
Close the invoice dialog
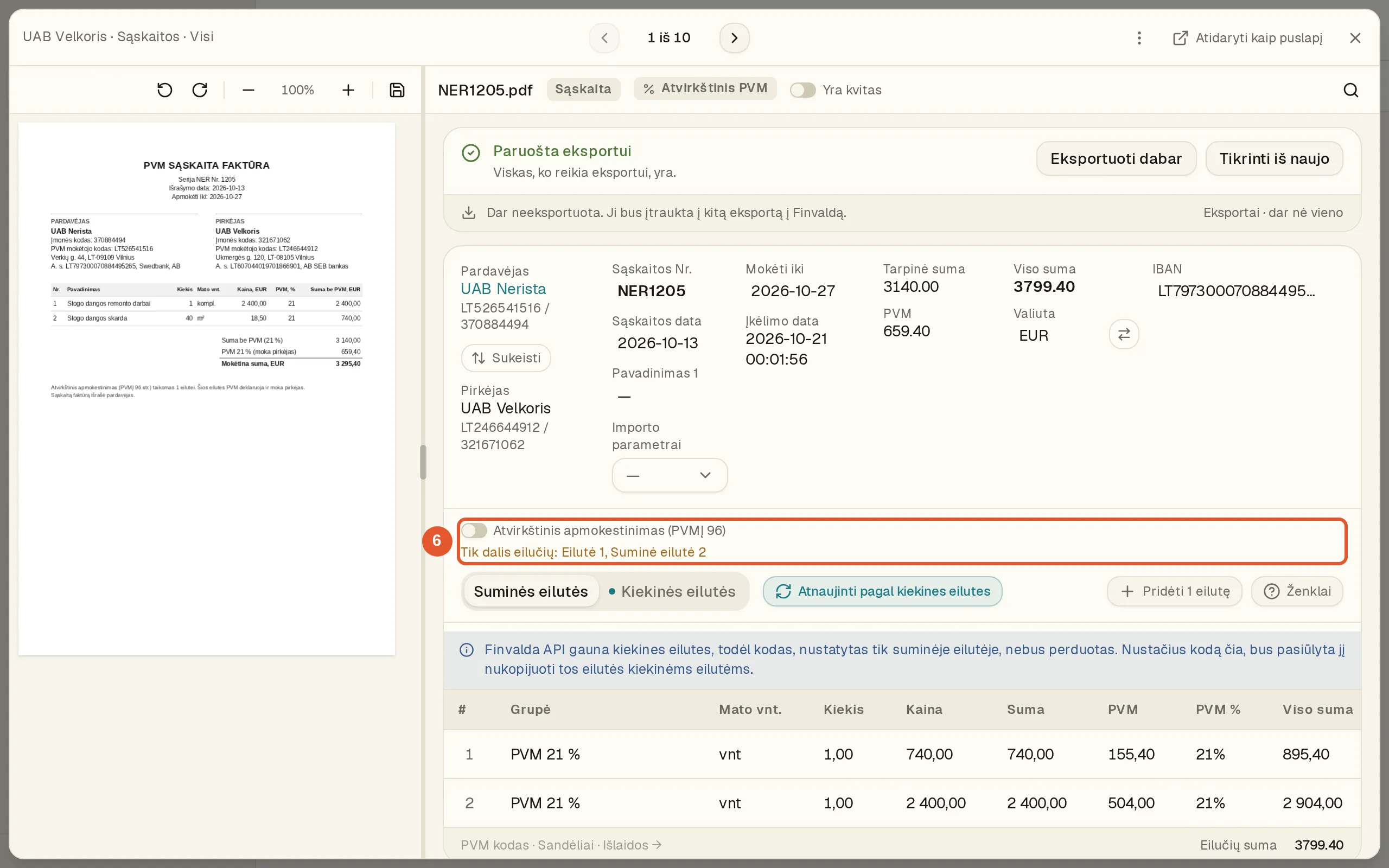click(x=1355, y=38)
